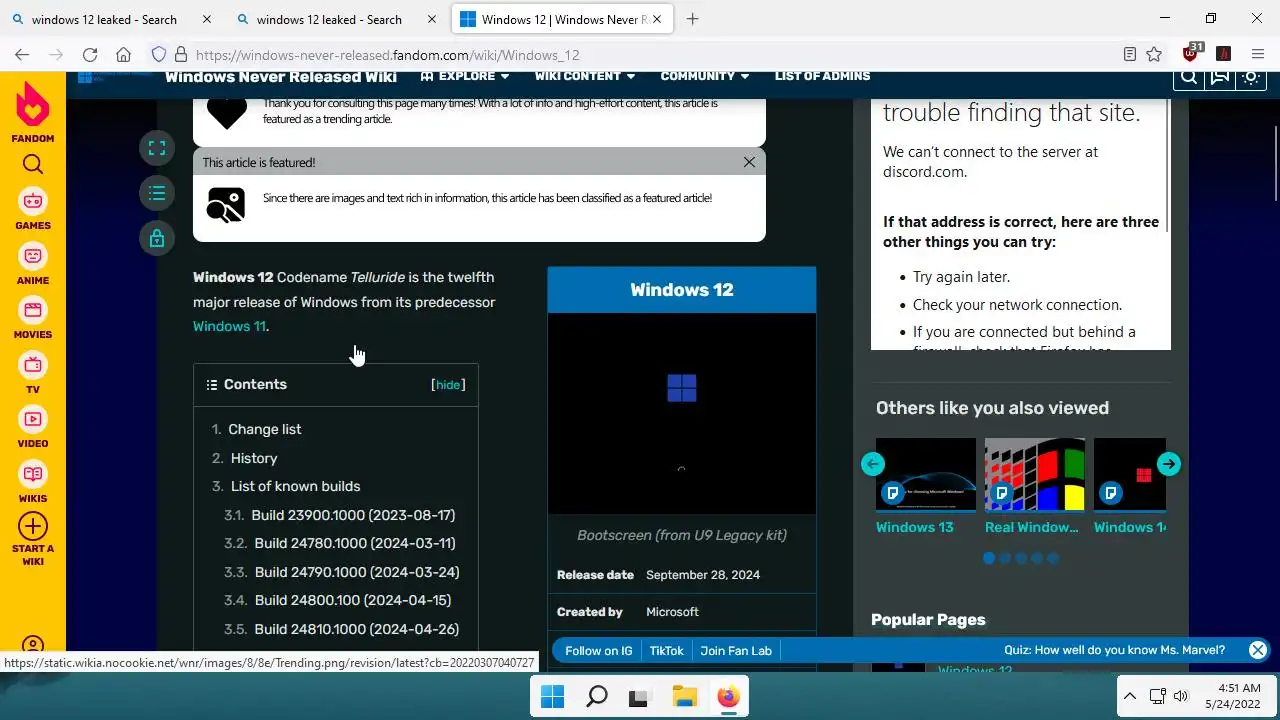1280x720 pixels.
Task: Open wiki discussions icon in header
Action: pyautogui.click(x=1220, y=77)
